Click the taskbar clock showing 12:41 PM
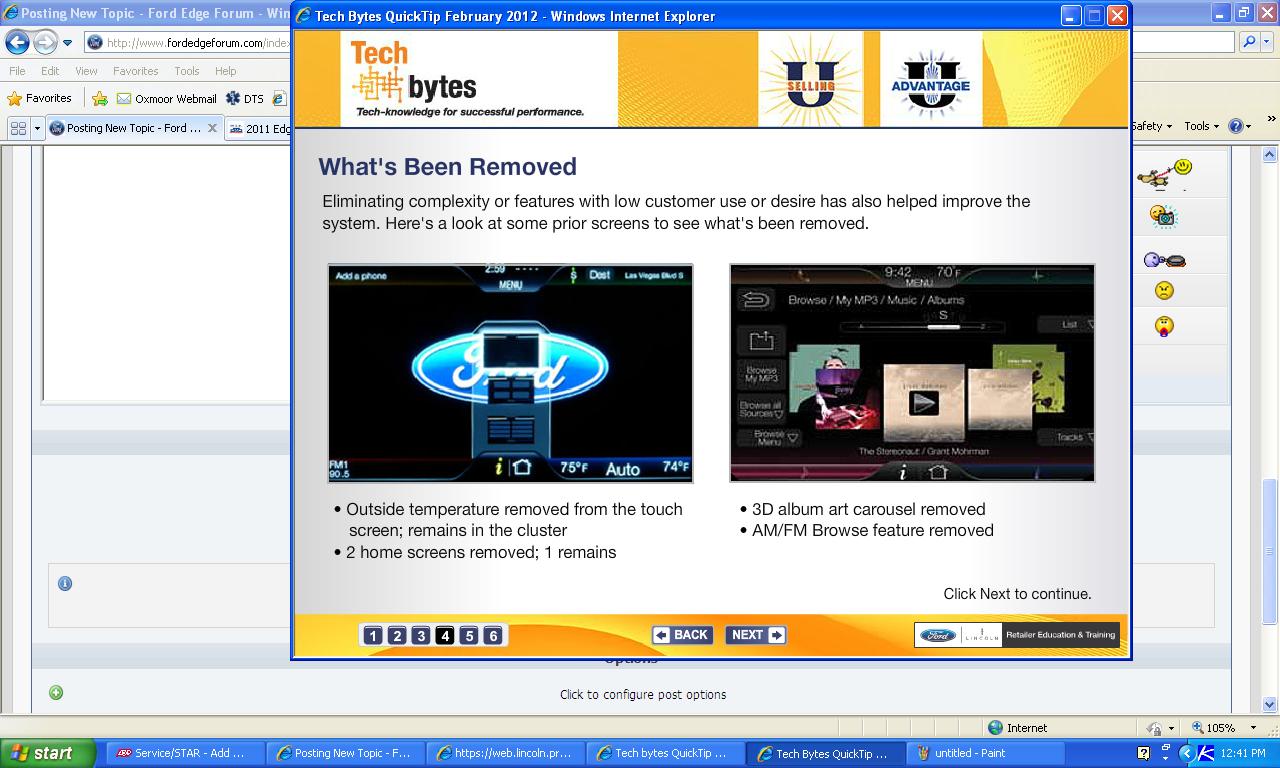The height and width of the screenshot is (768, 1280). click(x=1245, y=753)
